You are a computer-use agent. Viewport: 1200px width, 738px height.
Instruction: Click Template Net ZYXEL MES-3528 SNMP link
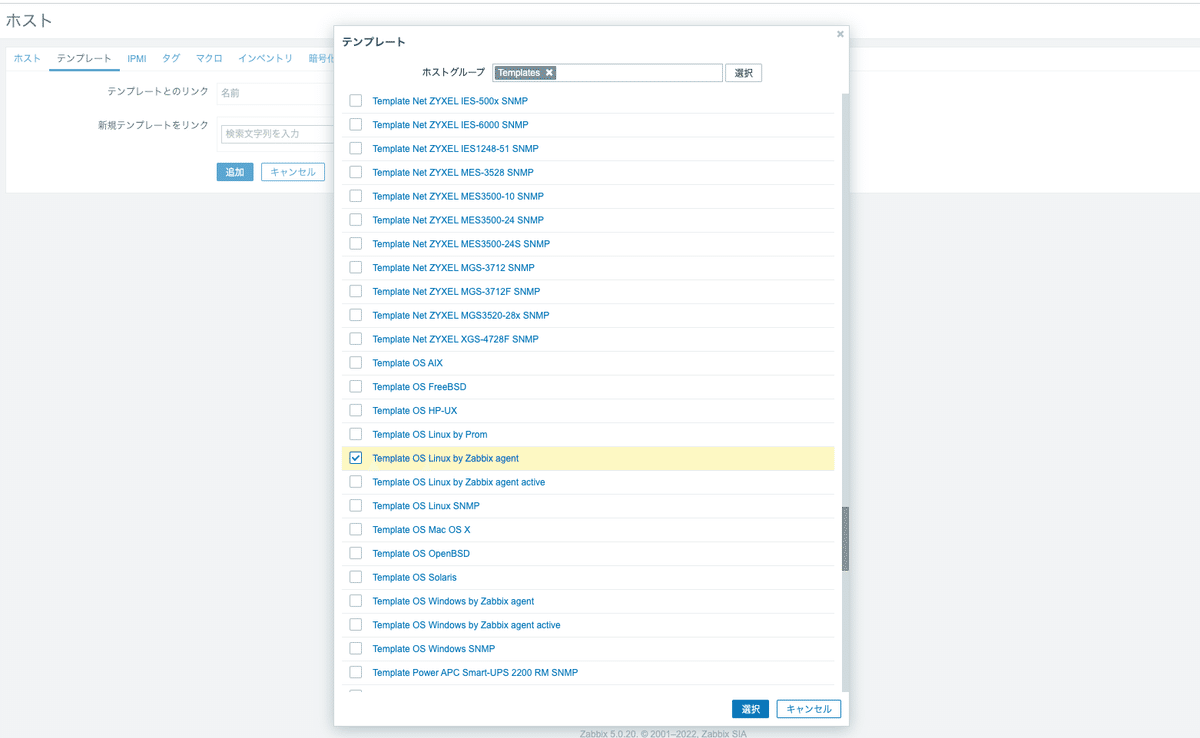[x=453, y=172]
